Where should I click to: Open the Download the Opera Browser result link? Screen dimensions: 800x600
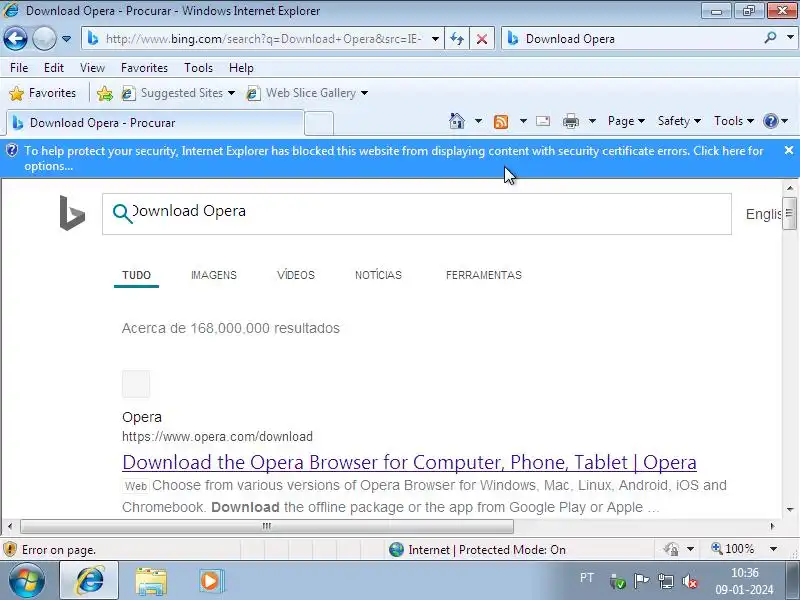(409, 462)
